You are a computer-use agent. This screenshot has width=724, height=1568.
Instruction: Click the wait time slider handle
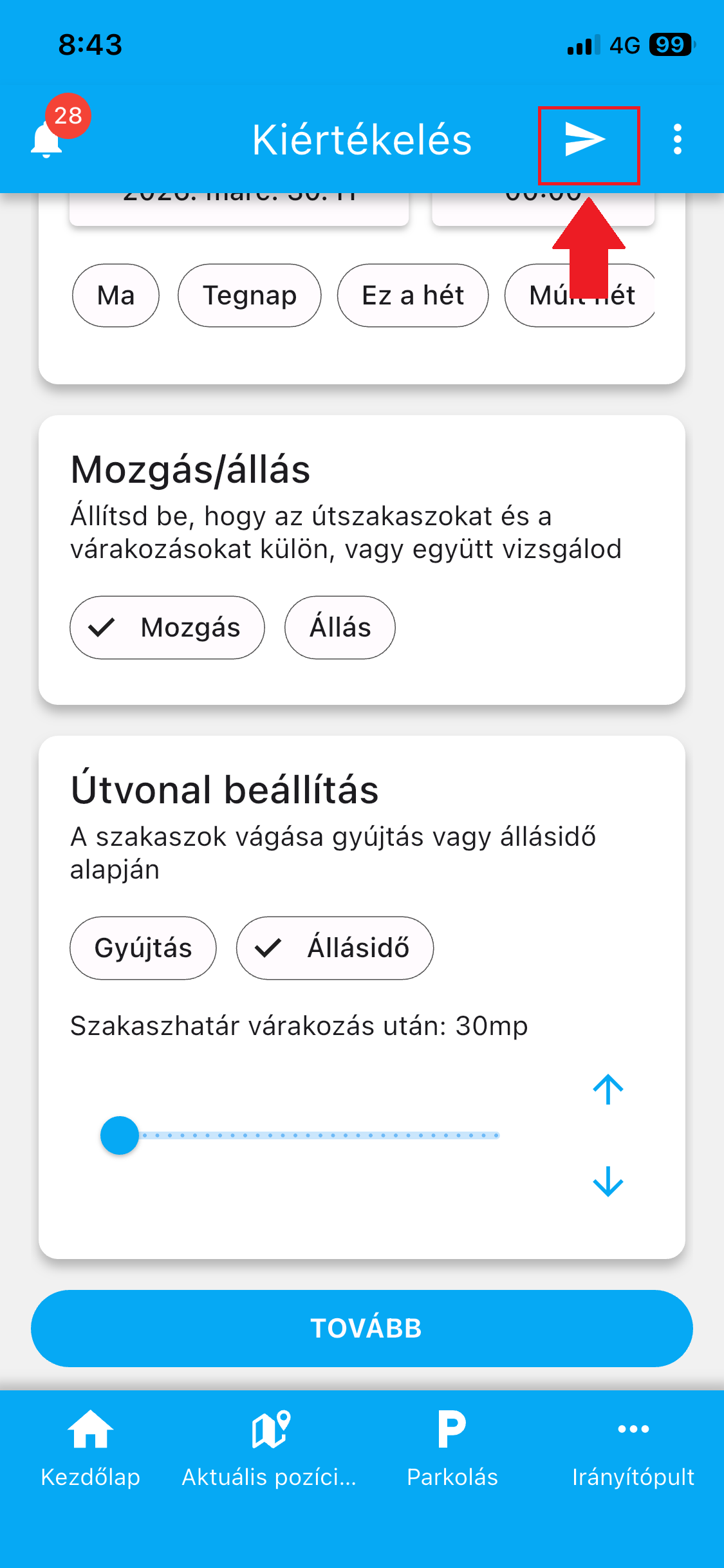pyautogui.click(x=120, y=1135)
